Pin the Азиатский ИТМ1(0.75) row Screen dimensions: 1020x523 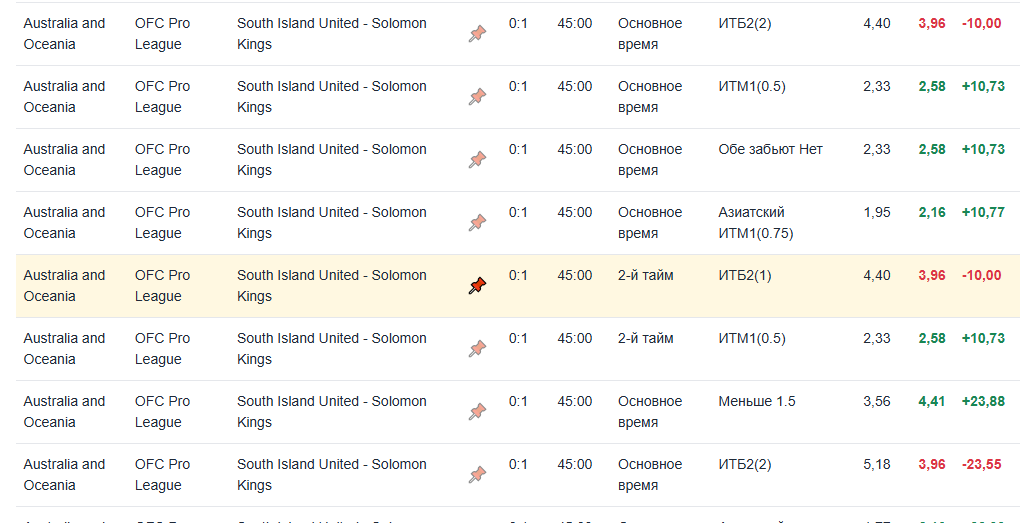[x=477, y=223]
